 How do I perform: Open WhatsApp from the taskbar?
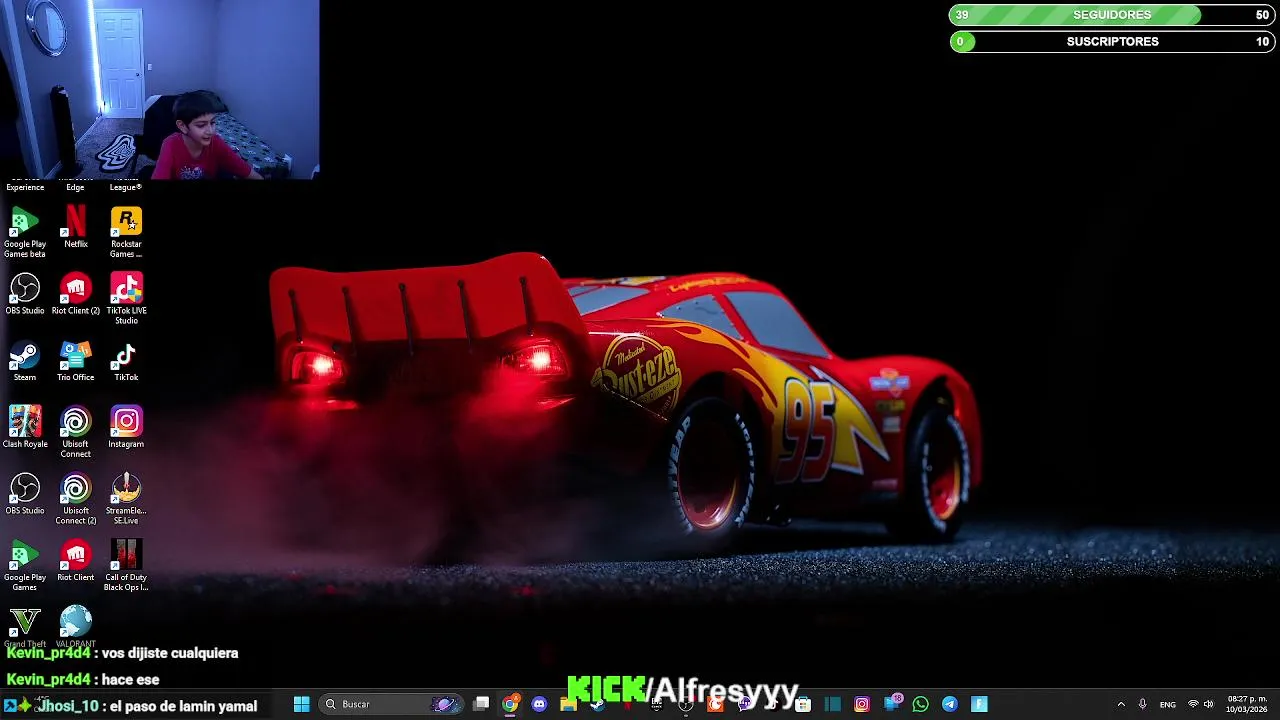(920, 704)
